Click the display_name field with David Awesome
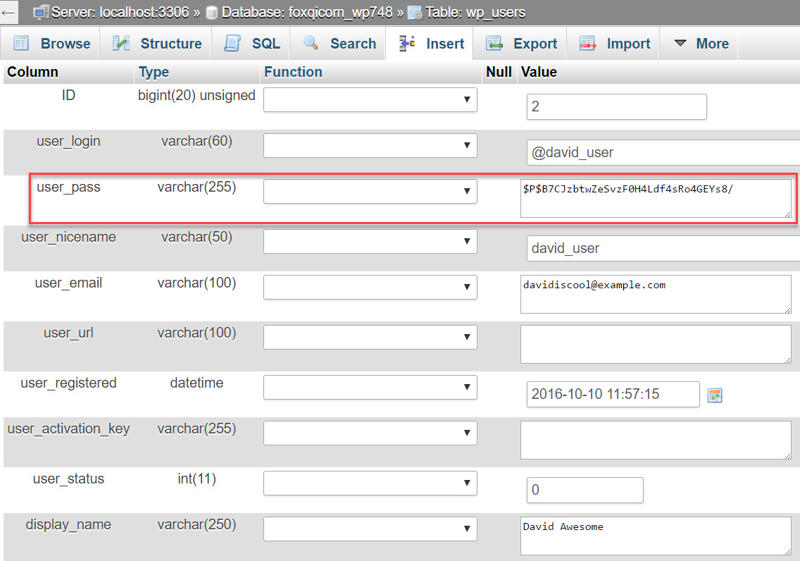This screenshot has width=800, height=561. [656, 536]
